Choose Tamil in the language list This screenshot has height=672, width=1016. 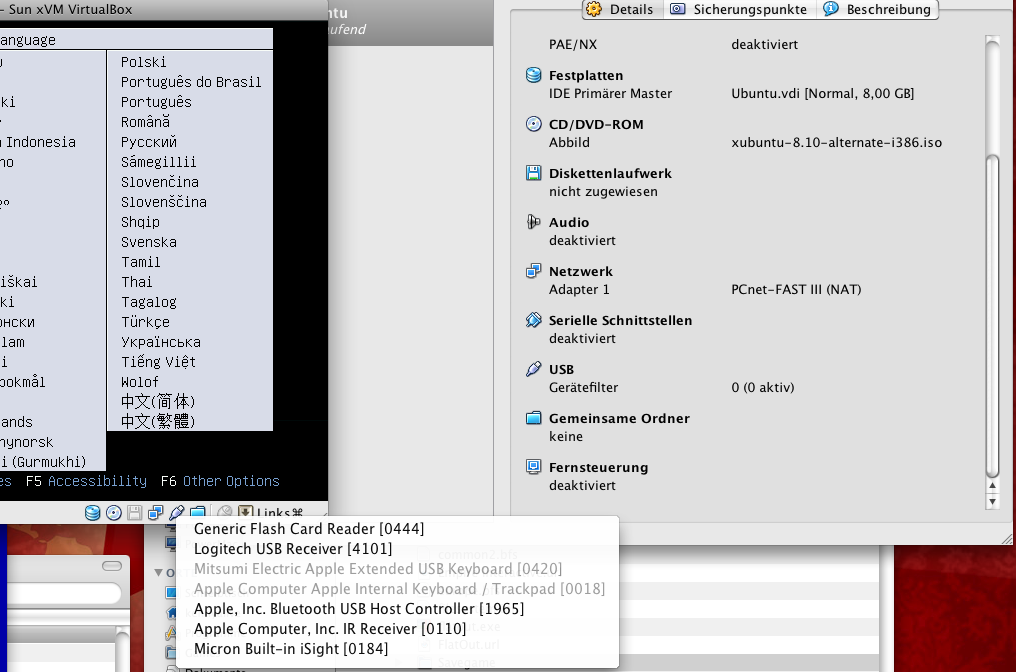tap(141, 262)
